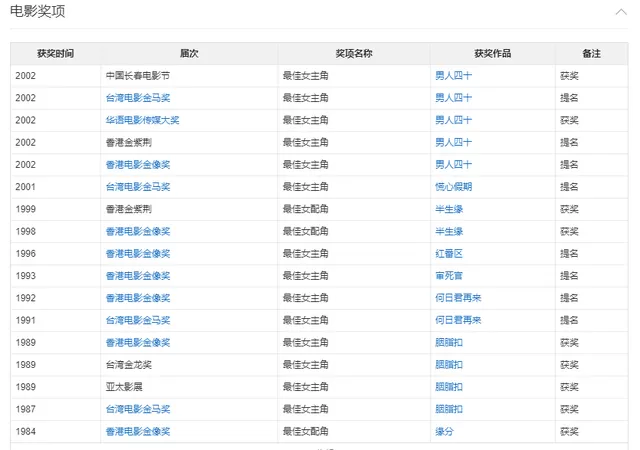Screen dimensions: 640x450
Task: Collapse the 电影奖项 section with the chevron
Action: 621,12
